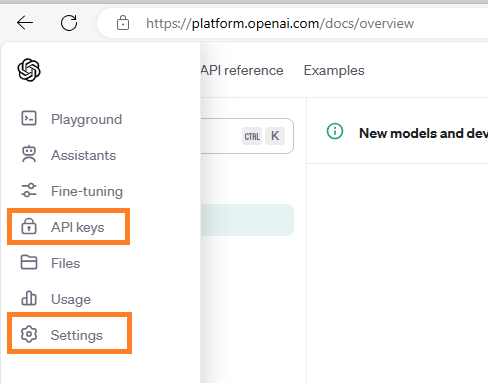
Task: Switch to the API reference tab
Action: 242,70
